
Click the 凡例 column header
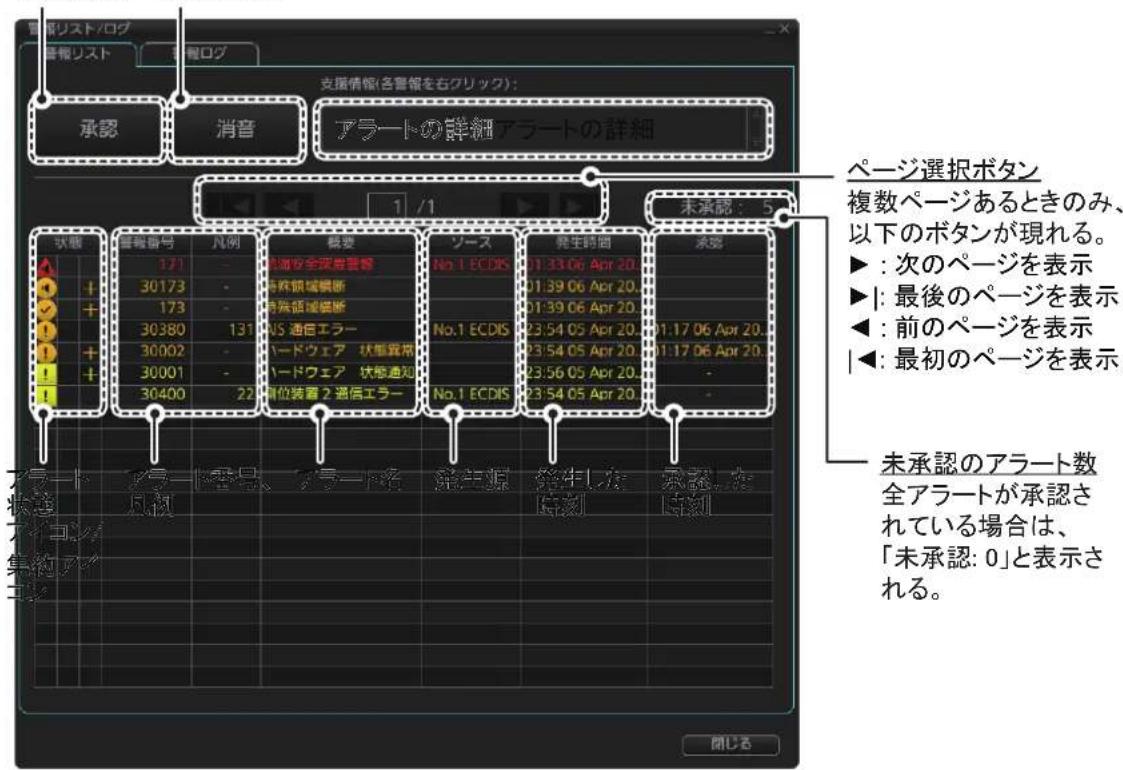point(226,244)
